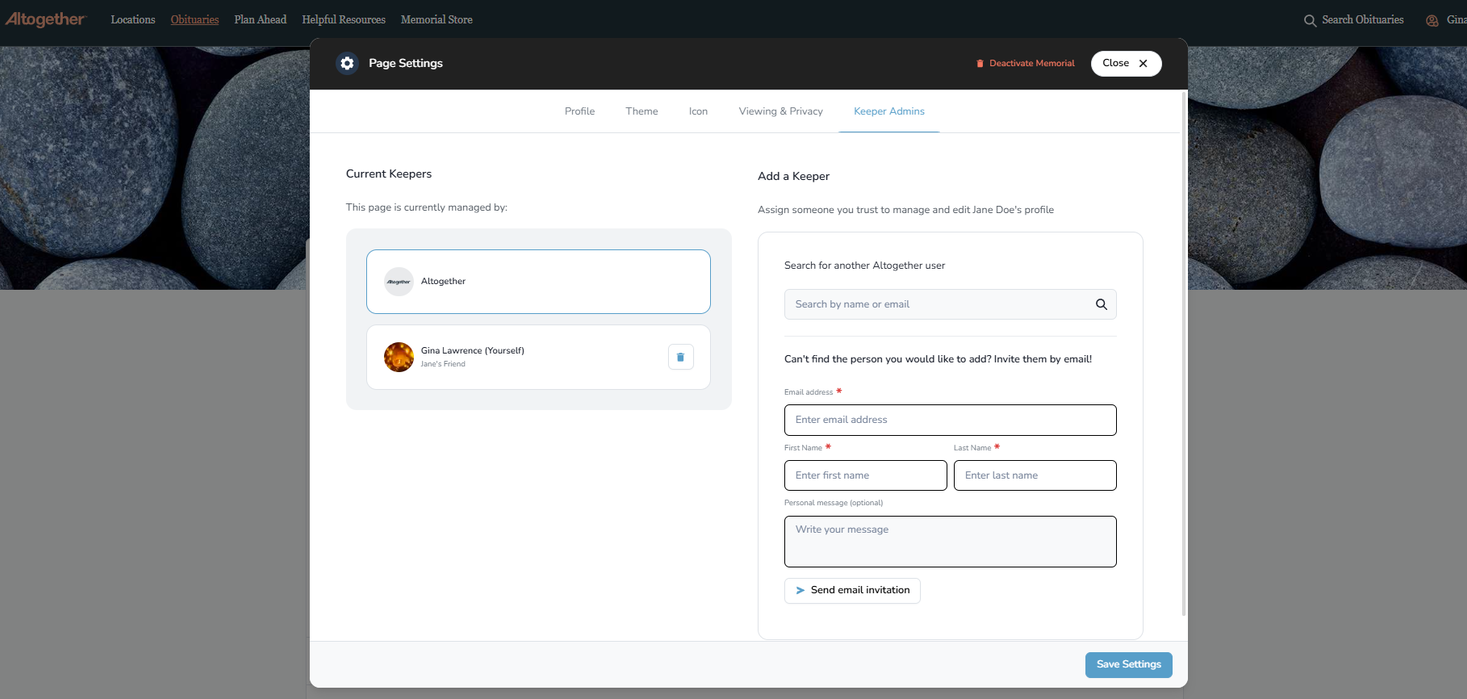Click Send email invitation button
Image resolution: width=1467 pixels, height=699 pixels.
(852, 591)
